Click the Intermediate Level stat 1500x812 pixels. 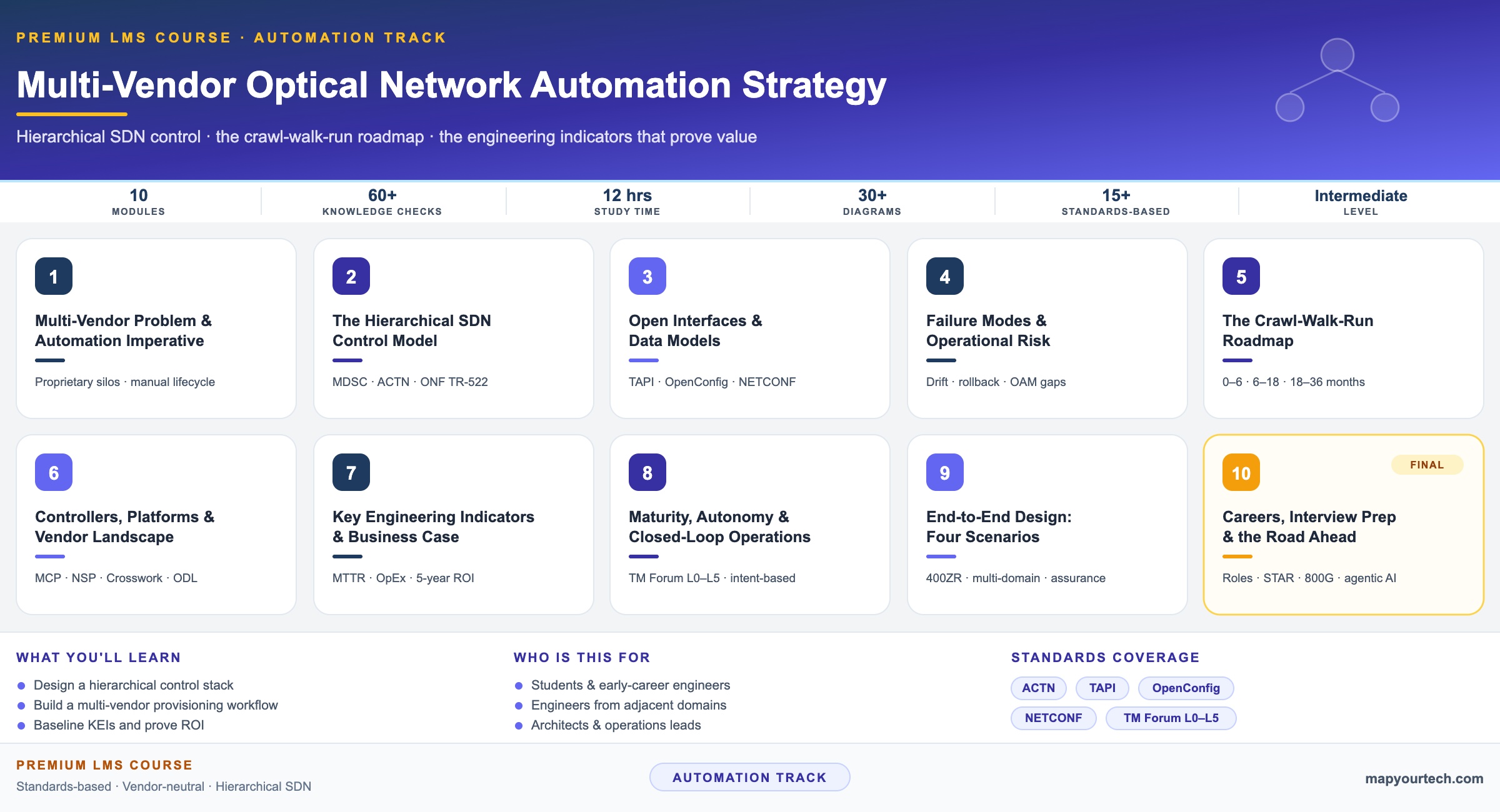tap(1361, 202)
